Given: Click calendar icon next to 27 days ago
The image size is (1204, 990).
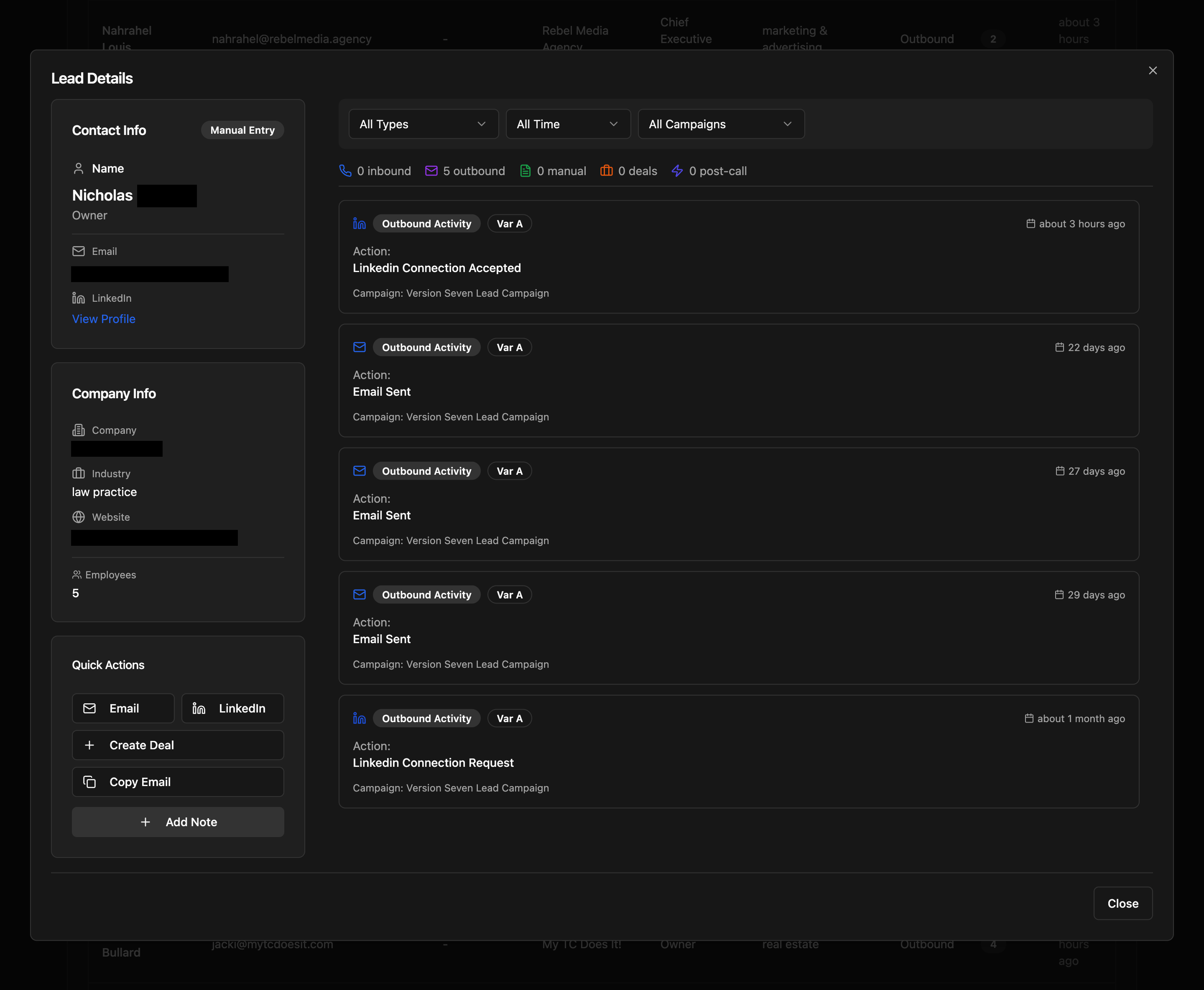Looking at the screenshot, I should (x=1060, y=471).
